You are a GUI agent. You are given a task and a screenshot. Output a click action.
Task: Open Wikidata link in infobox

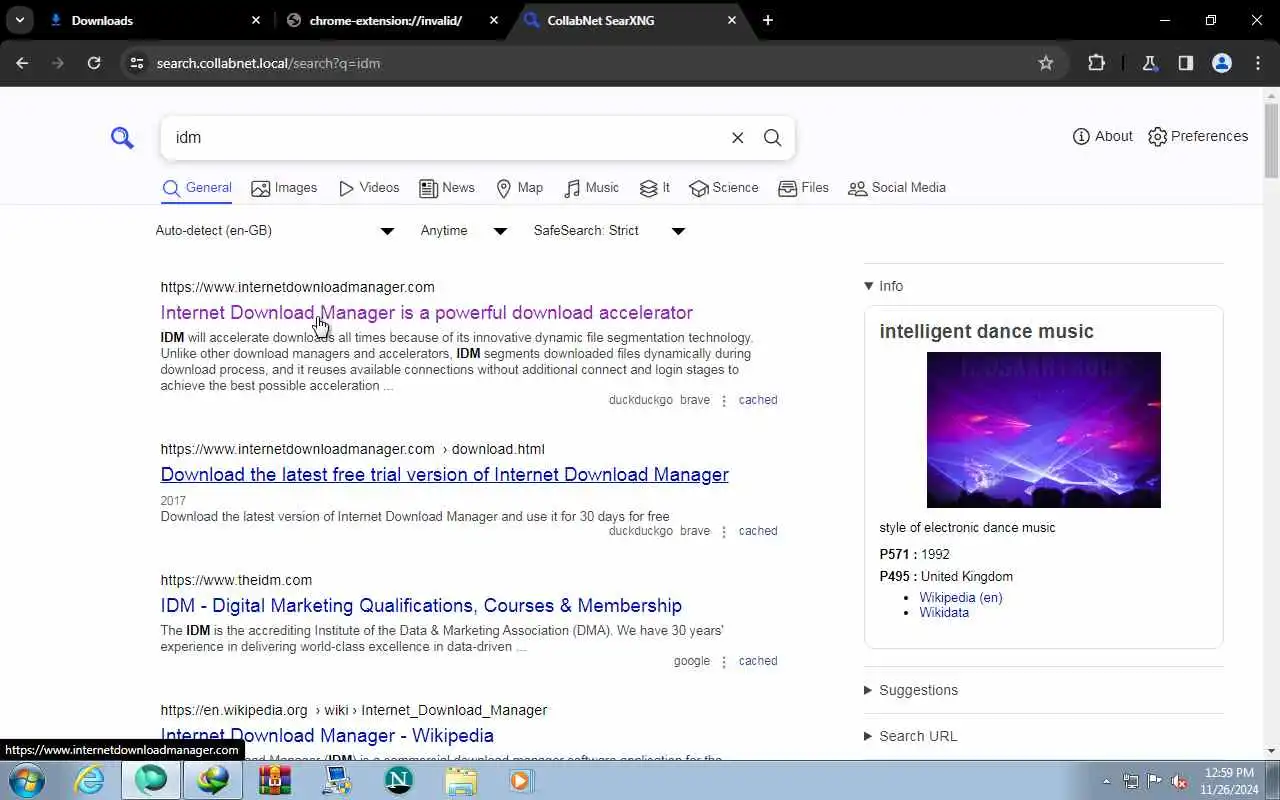click(944, 613)
